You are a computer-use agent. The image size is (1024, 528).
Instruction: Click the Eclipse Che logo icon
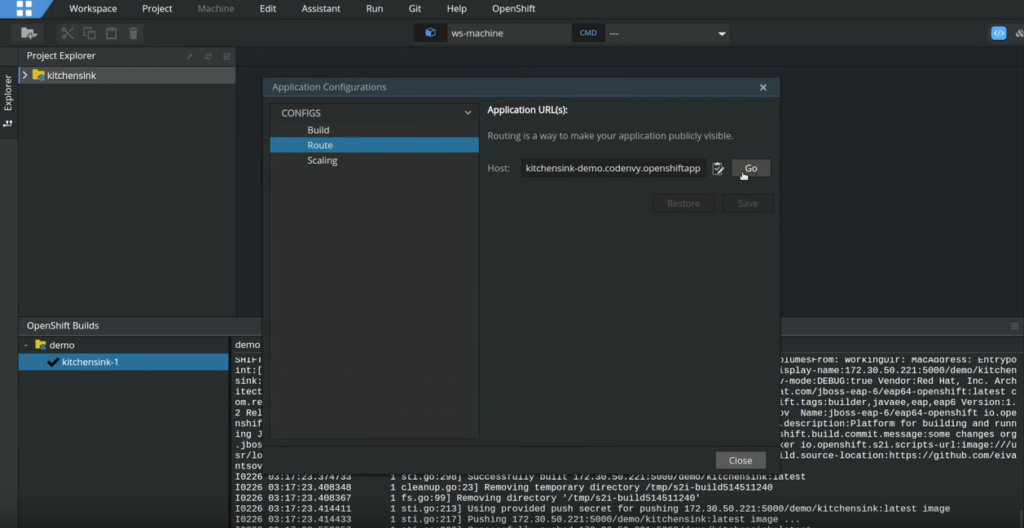(x=23, y=9)
